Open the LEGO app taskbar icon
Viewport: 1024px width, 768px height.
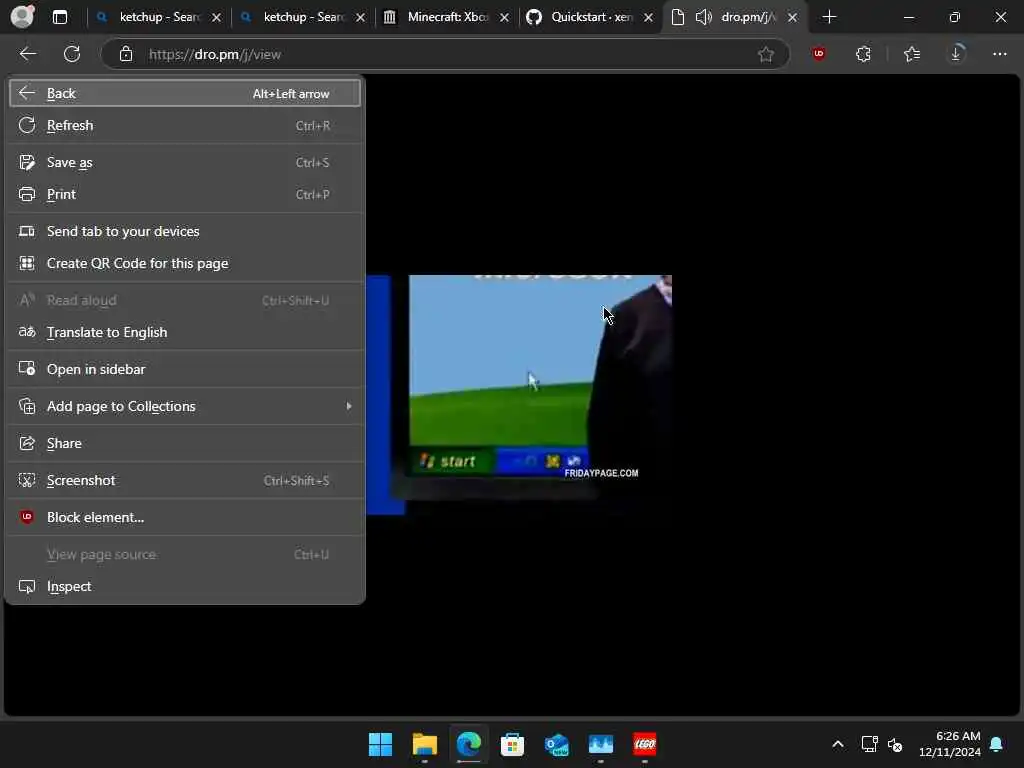click(645, 744)
